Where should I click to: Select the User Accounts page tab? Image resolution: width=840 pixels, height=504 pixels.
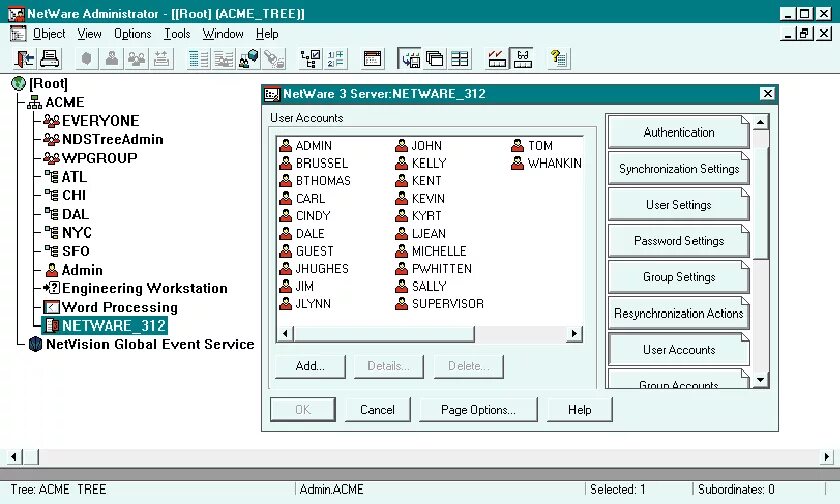coord(679,350)
